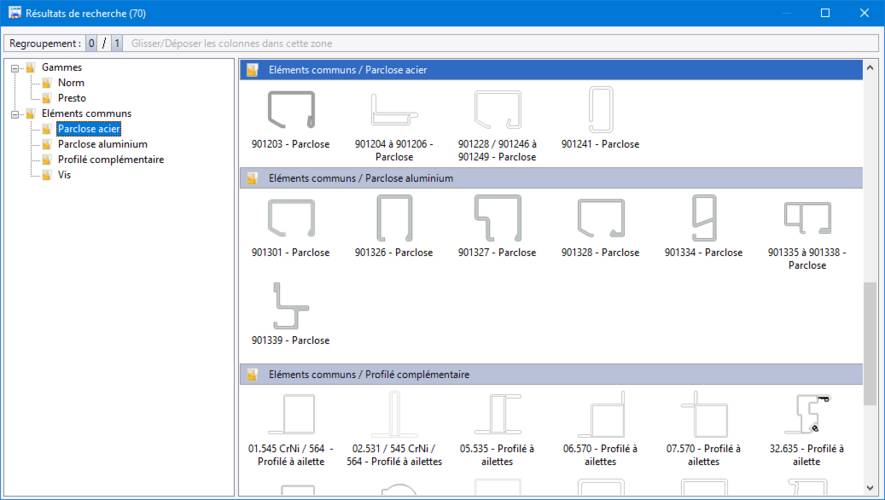Viewport: 885px width, 500px height.
Task: Select the Vis tree item
Action: coord(64,174)
